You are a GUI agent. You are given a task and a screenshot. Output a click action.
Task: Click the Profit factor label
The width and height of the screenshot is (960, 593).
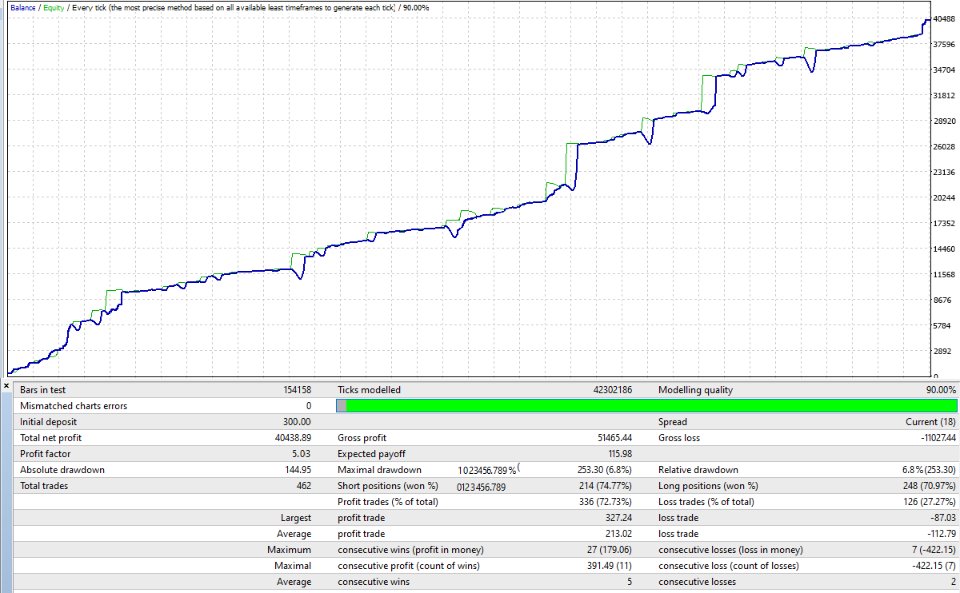[x=45, y=453]
